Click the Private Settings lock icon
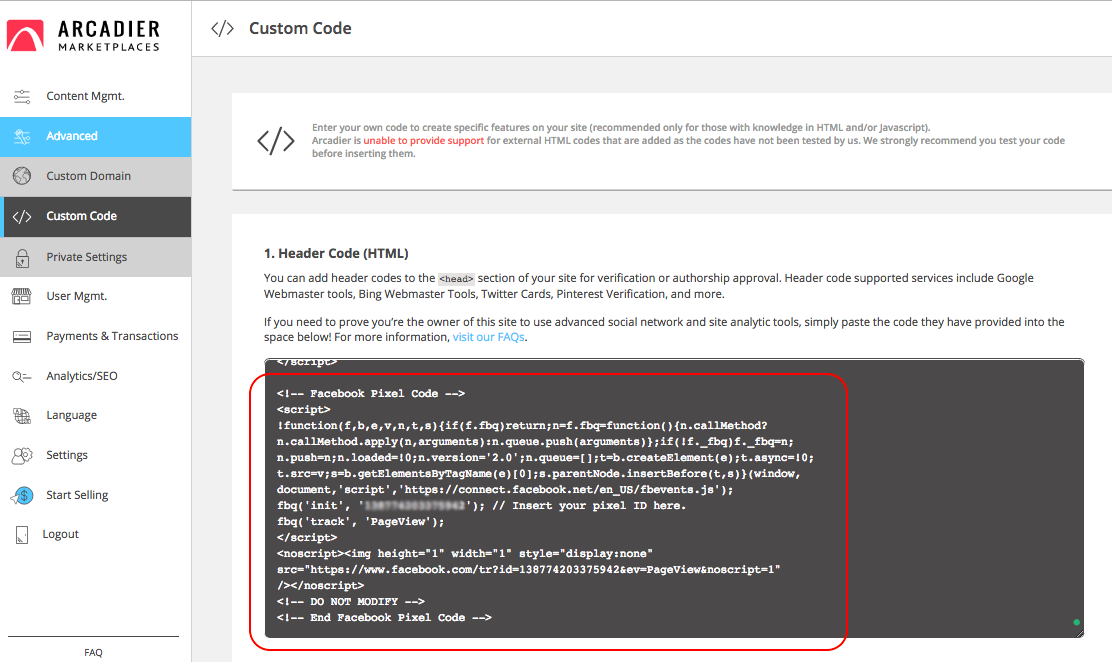Image resolution: width=1112 pixels, height=662 pixels. 22,258
